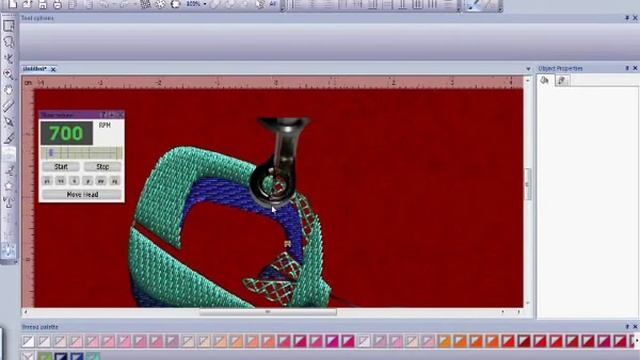Print the embroidery design
This screenshot has height=360, width=640.
[x=57, y=4]
